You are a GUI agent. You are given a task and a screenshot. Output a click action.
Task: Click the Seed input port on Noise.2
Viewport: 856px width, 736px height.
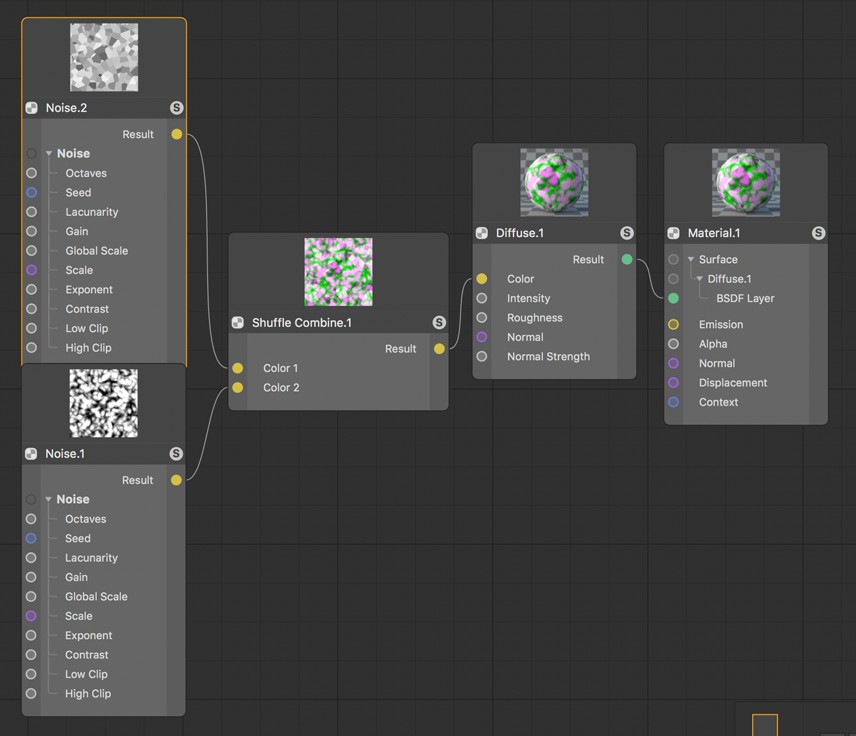click(32, 192)
